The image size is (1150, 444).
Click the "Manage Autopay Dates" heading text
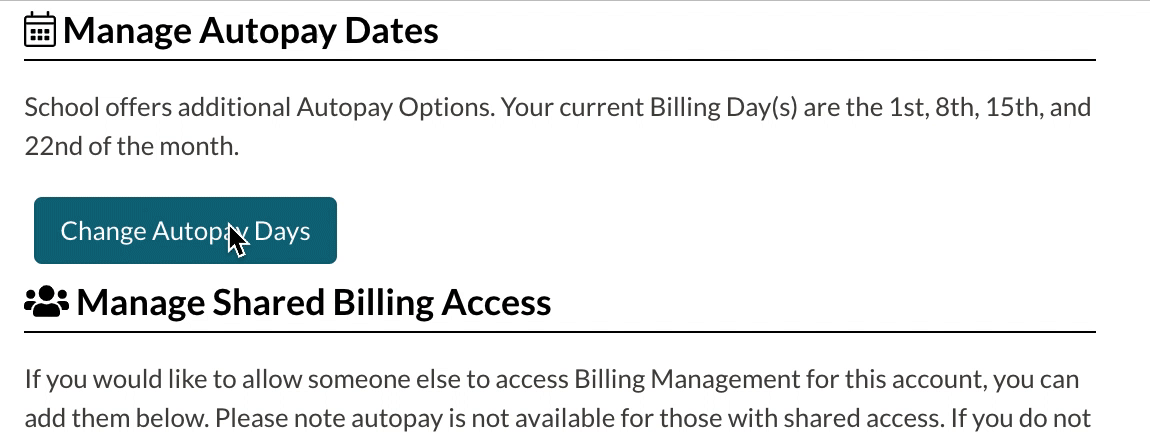click(x=250, y=31)
